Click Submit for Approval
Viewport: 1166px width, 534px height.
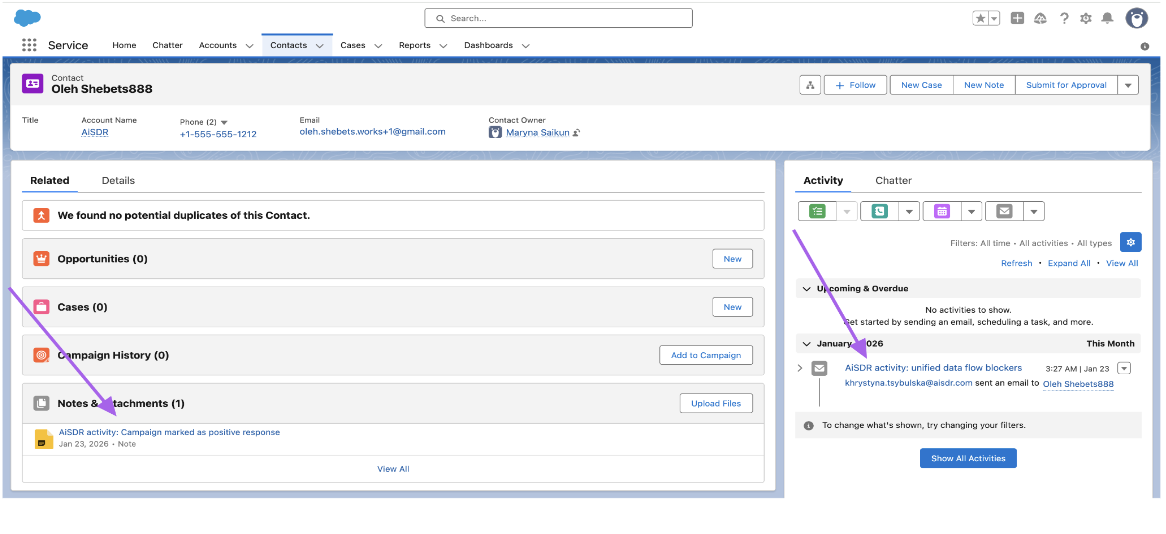[x=1066, y=86]
